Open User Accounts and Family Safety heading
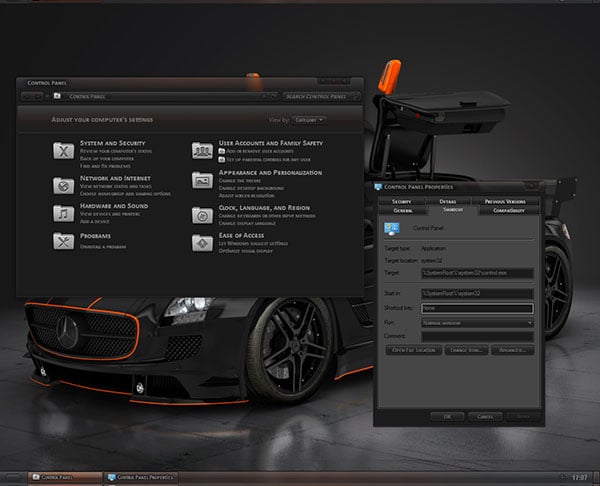 pos(271,143)
